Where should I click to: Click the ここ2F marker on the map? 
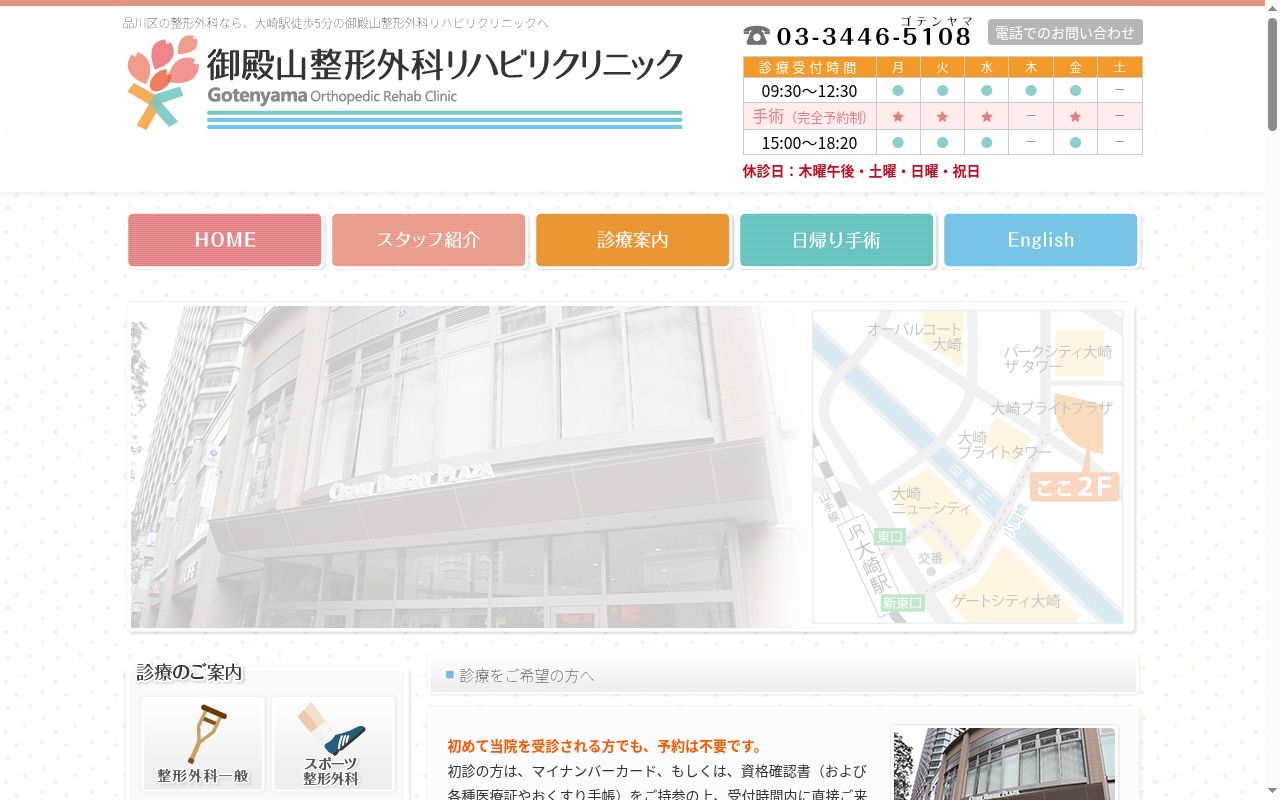[1075, 486]
